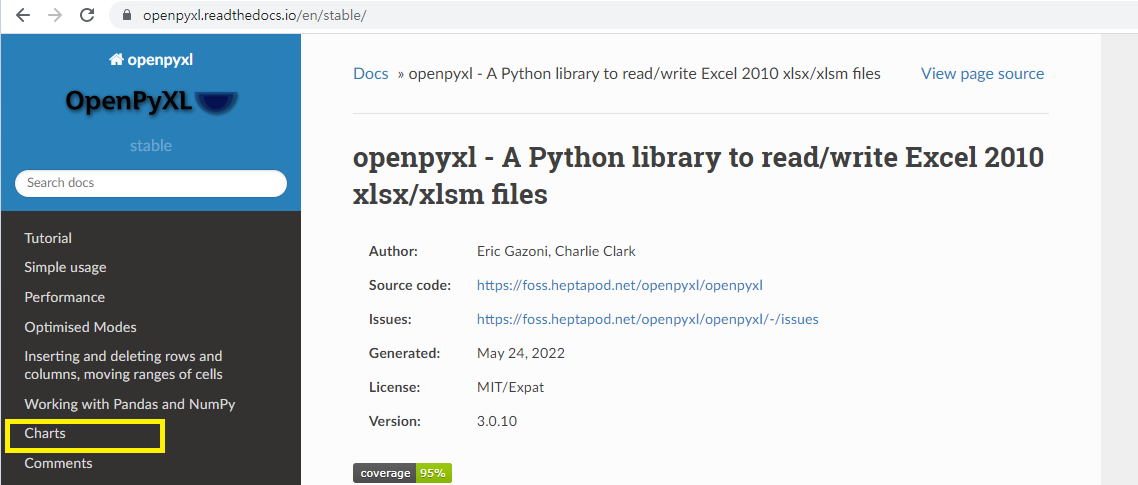Click the 'MIT/Expat' license text
This screenshot has width=1138, height=485.
510,387
